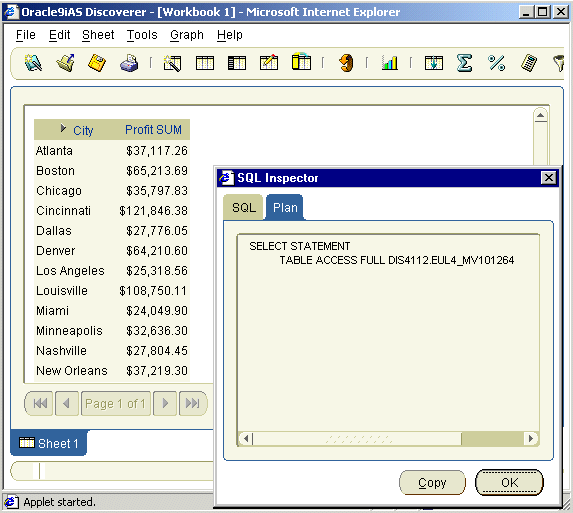
Task: Click the worksheet vertical scroll up arrow
Action: pos(540,116)
